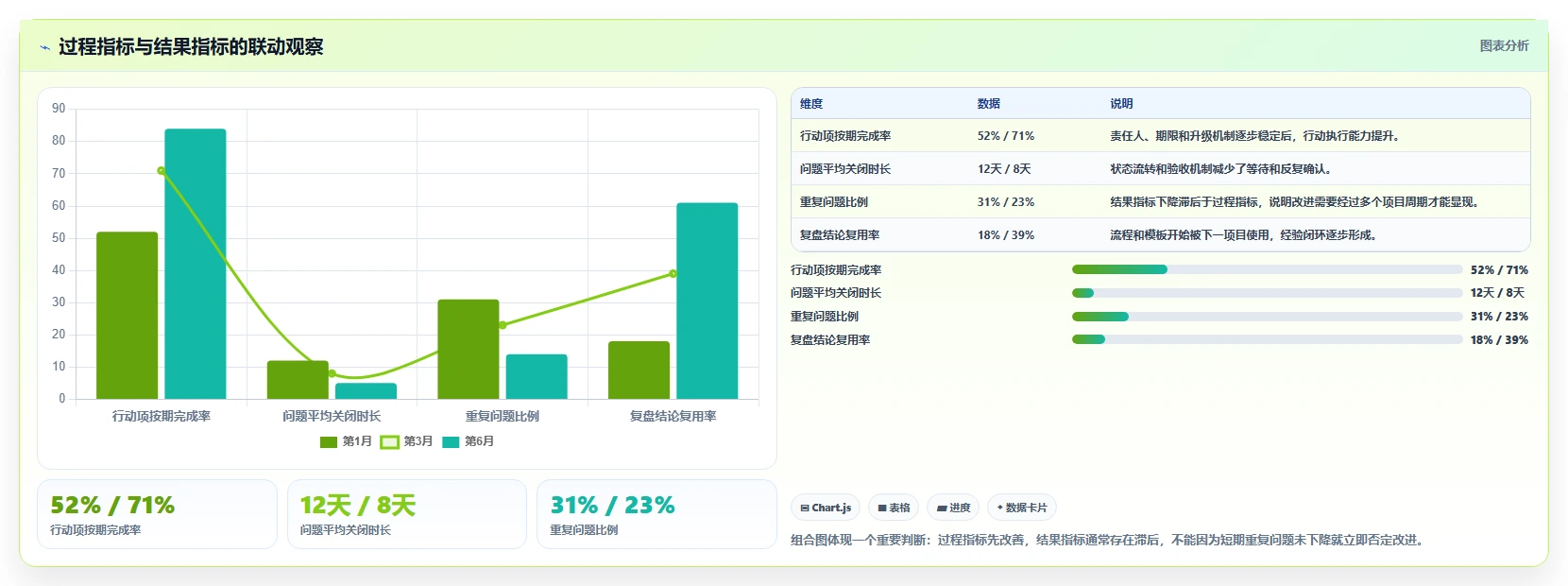This screenshot has height=586, width=1568.
Task: Click the 数据卡片 tag
Action: pyautogui.click(x=1022, y=508)
